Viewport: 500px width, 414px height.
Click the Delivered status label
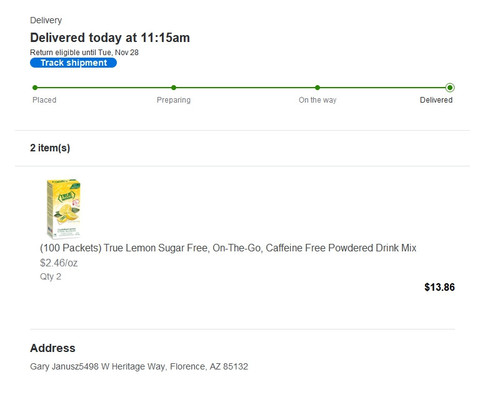coord(436,100)
